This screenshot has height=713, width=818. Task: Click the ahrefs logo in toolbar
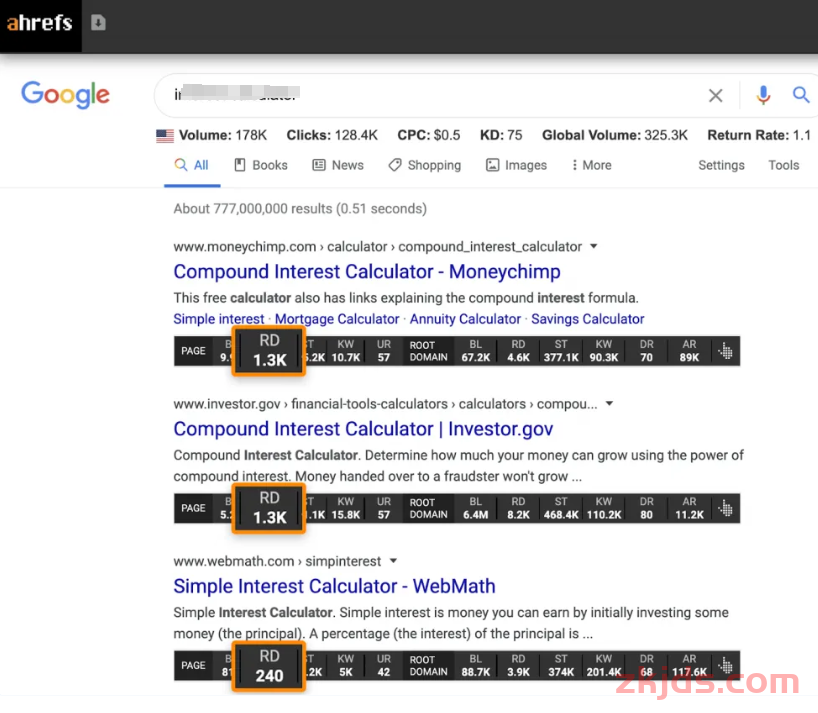[40, 23]
